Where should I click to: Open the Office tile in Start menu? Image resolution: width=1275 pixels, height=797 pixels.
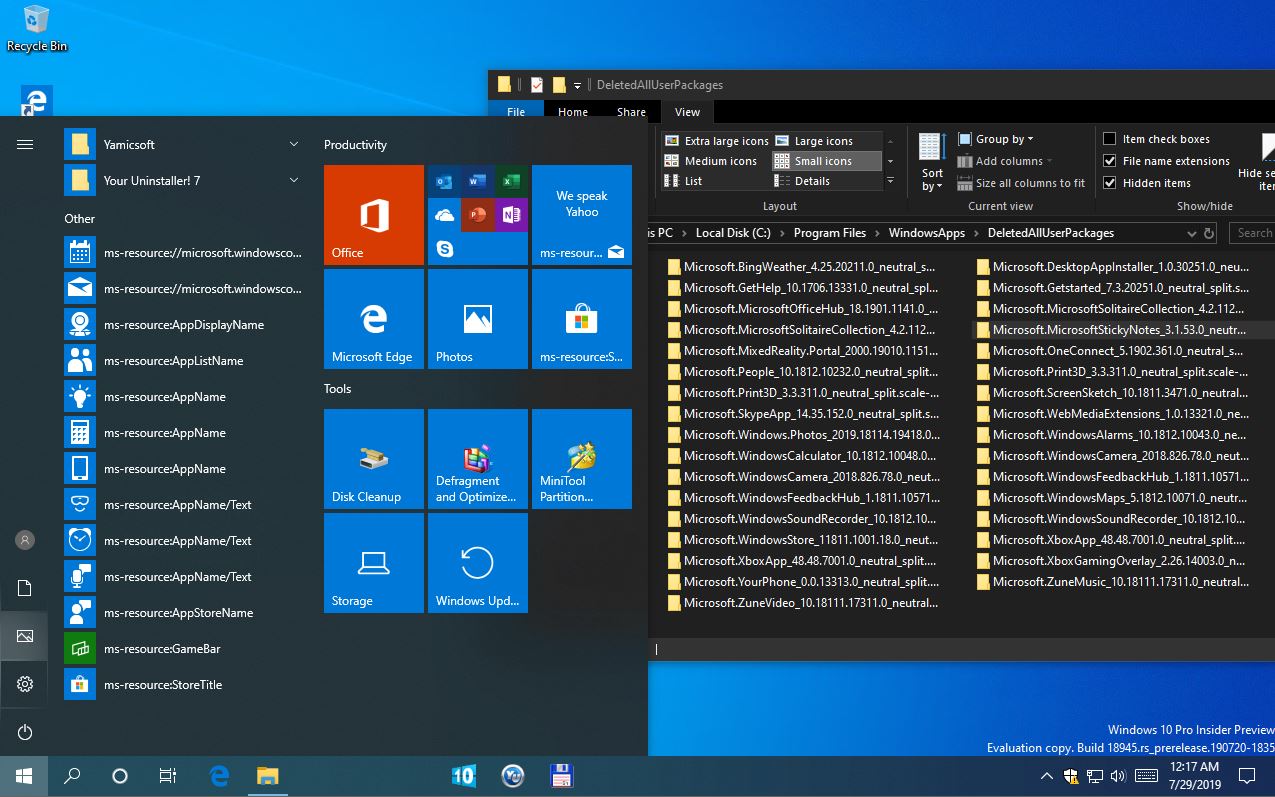coord(374,215)
